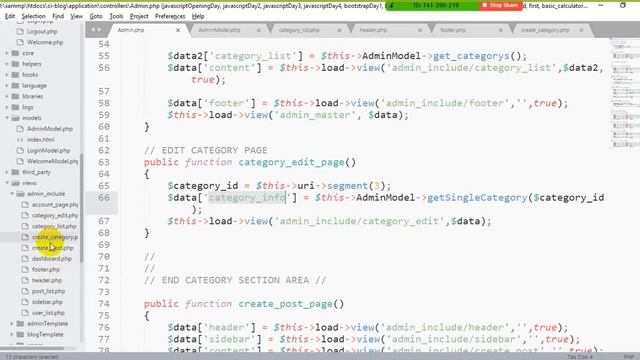Switch to the AdminModel.php tab
The width and height of the screenshot is (640, 360).
[x=219, y=30]
